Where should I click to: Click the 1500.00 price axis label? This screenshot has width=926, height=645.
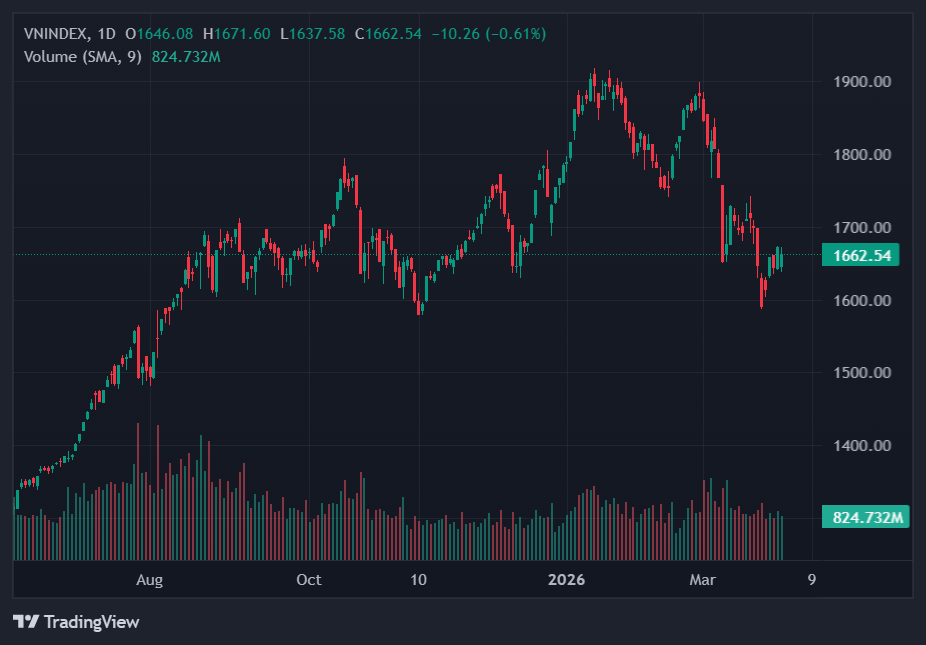click(861, 373)
